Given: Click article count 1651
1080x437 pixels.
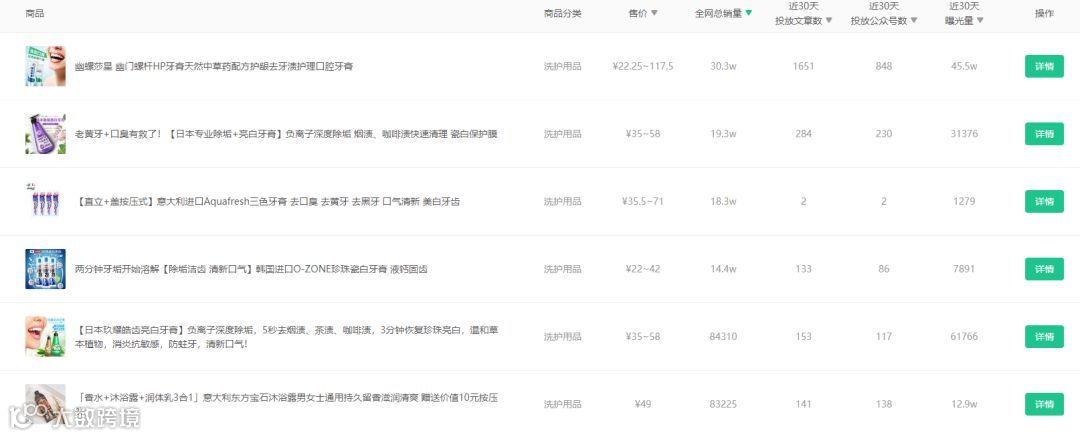Looking at the screenshot, I should coord(803,66).
